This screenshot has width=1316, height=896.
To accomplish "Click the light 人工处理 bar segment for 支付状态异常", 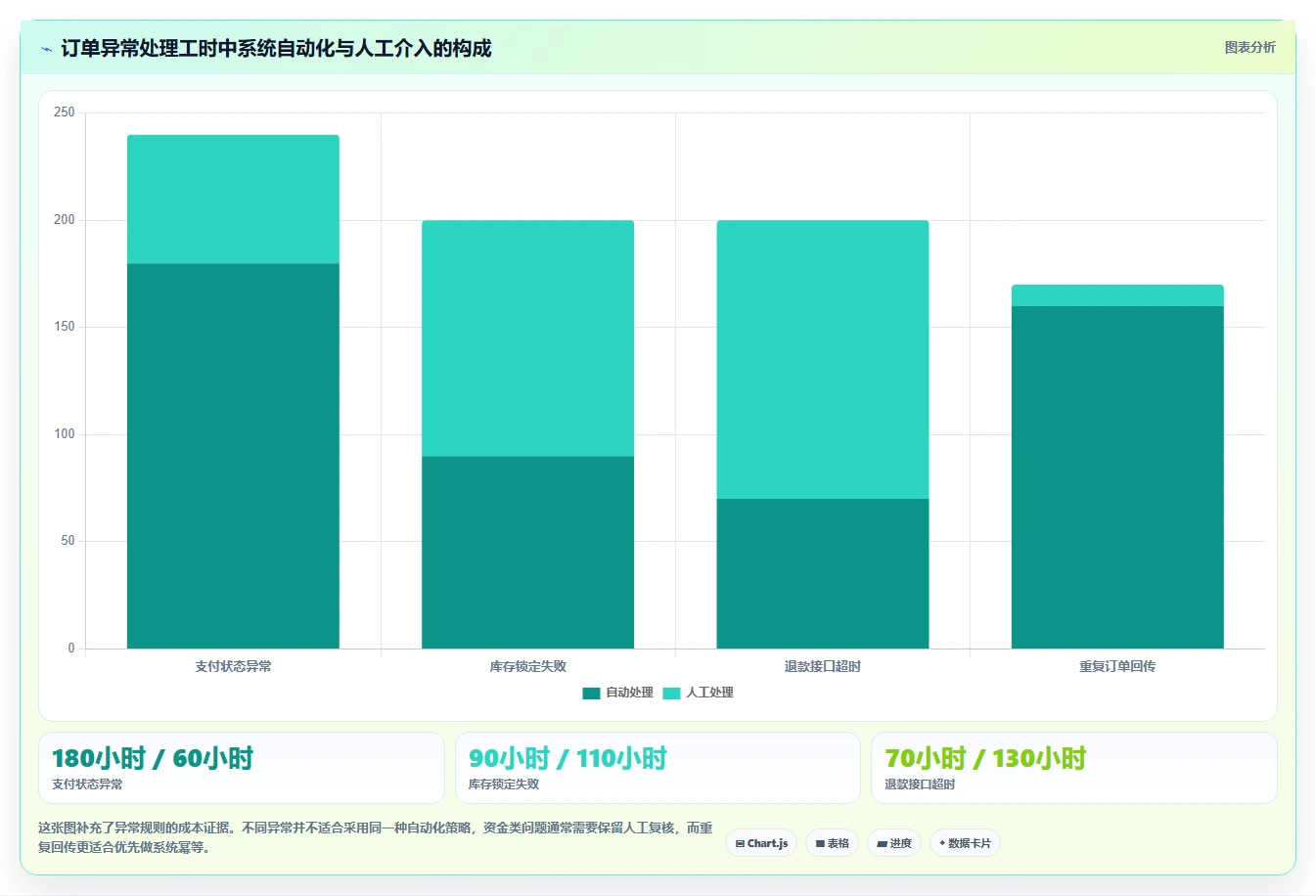I will tap(233, 200).
